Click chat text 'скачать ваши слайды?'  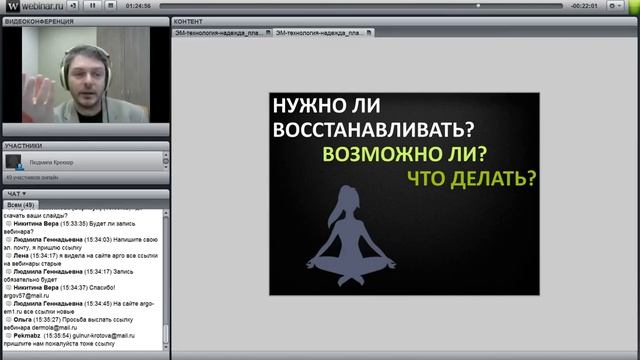[x=36, y=216]
